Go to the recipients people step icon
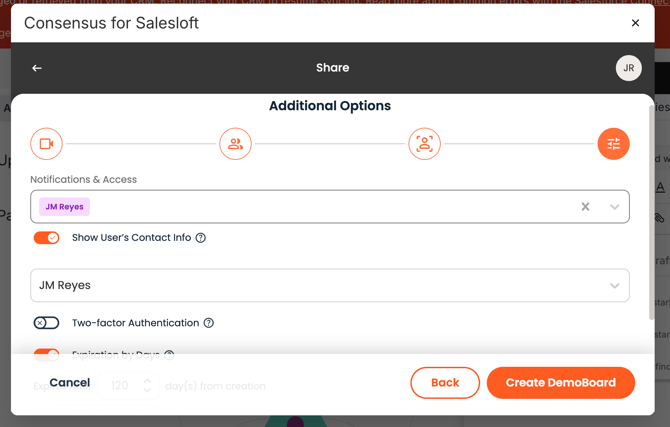 pyautogui.click(x=235, y=144)
